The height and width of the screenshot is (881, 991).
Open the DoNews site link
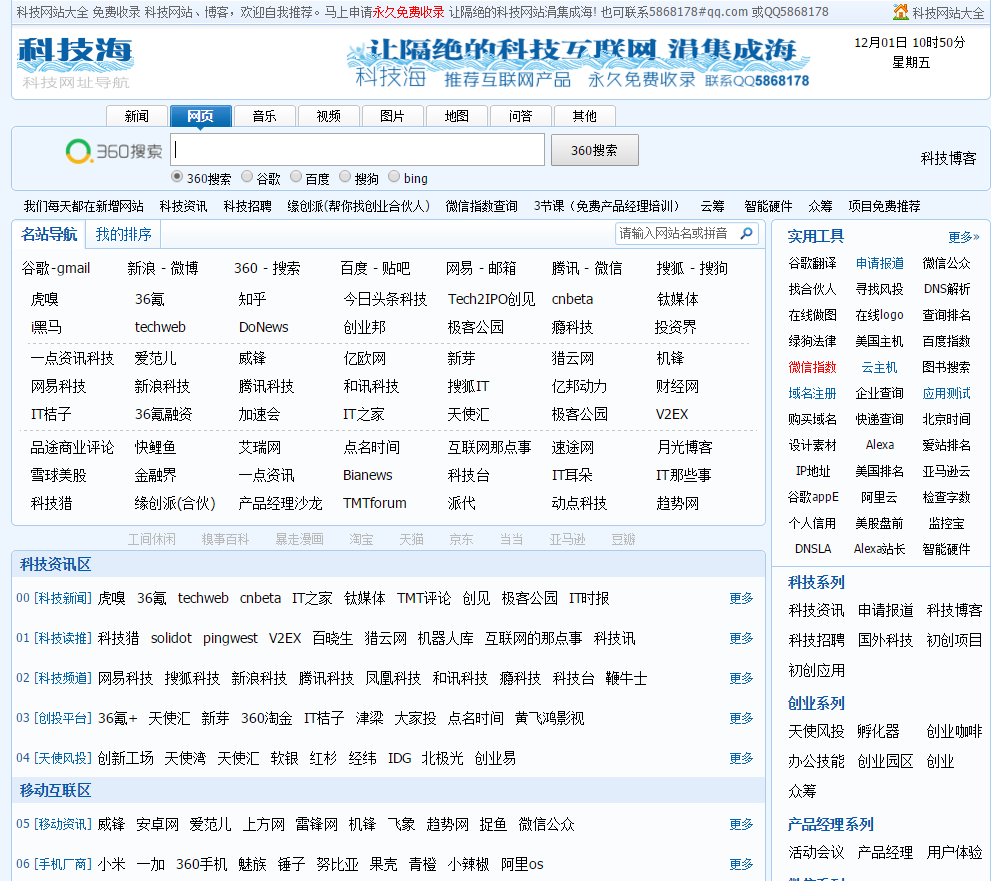click(264, 327)
